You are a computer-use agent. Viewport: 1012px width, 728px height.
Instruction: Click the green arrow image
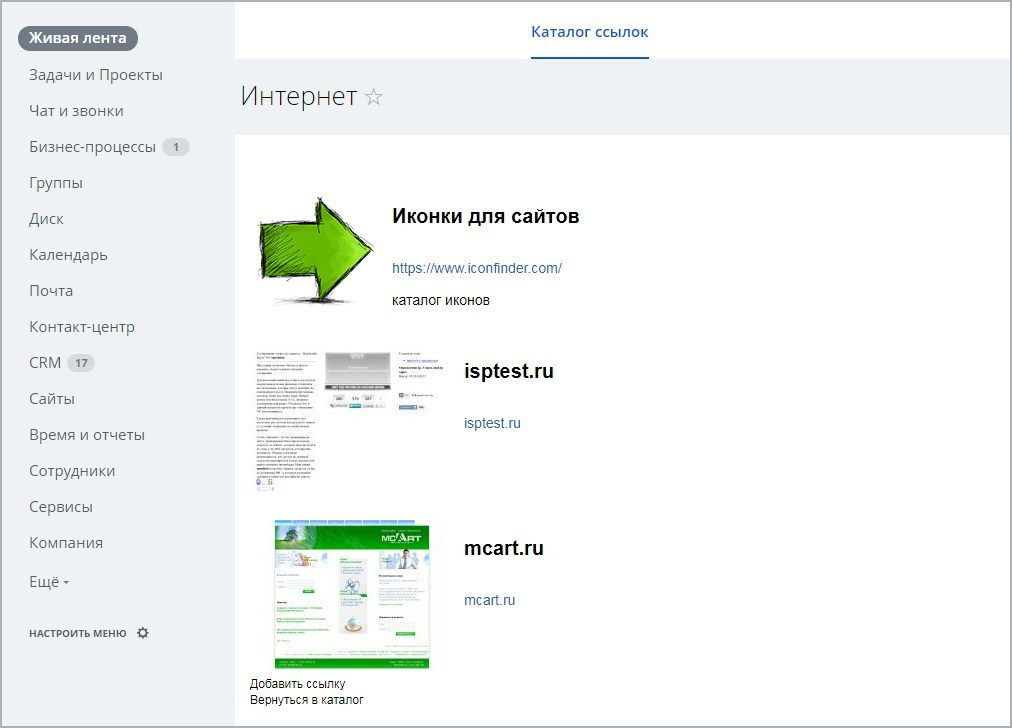(x=315, y=249)
